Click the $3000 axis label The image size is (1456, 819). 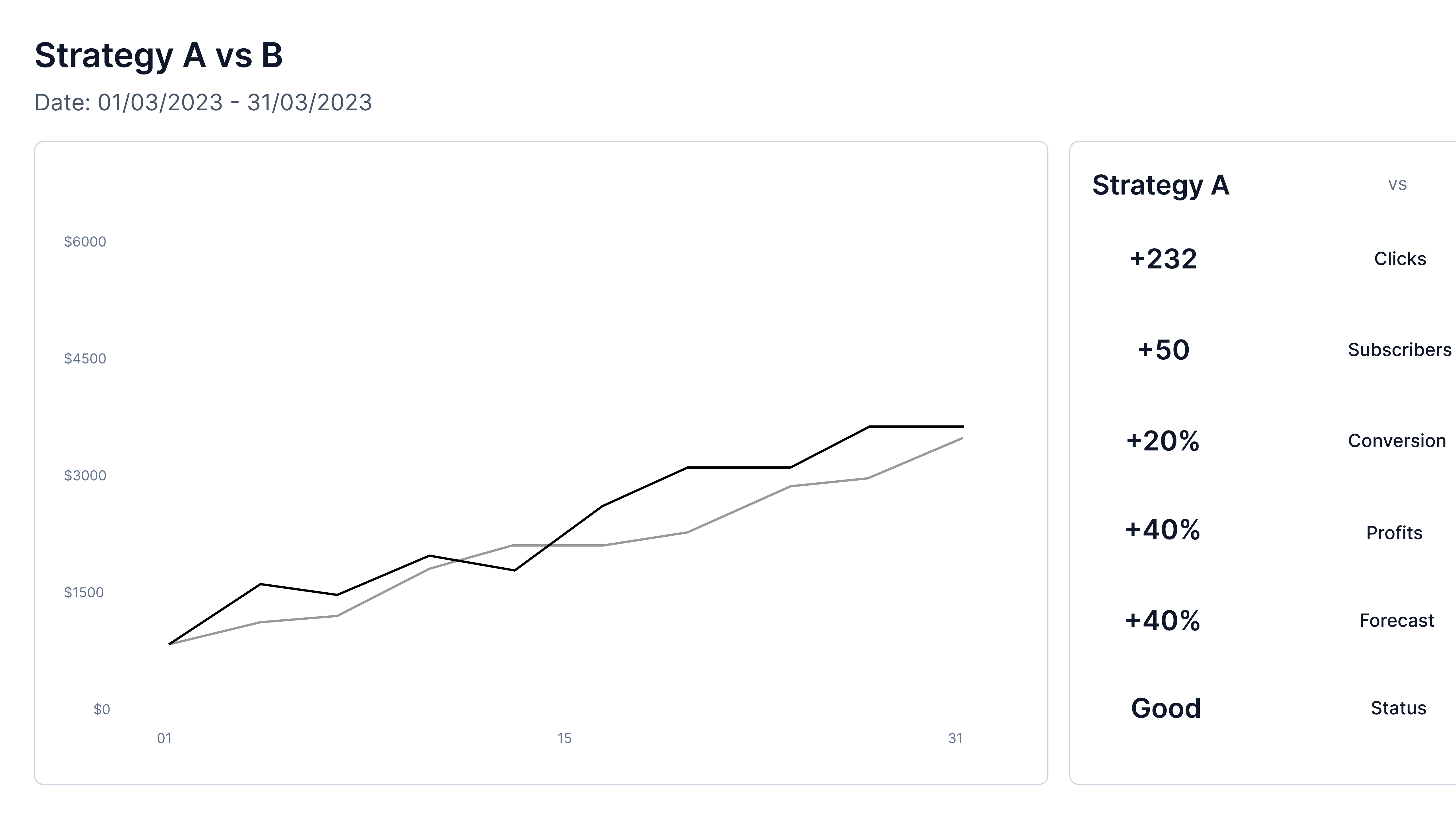click(85, 476)
